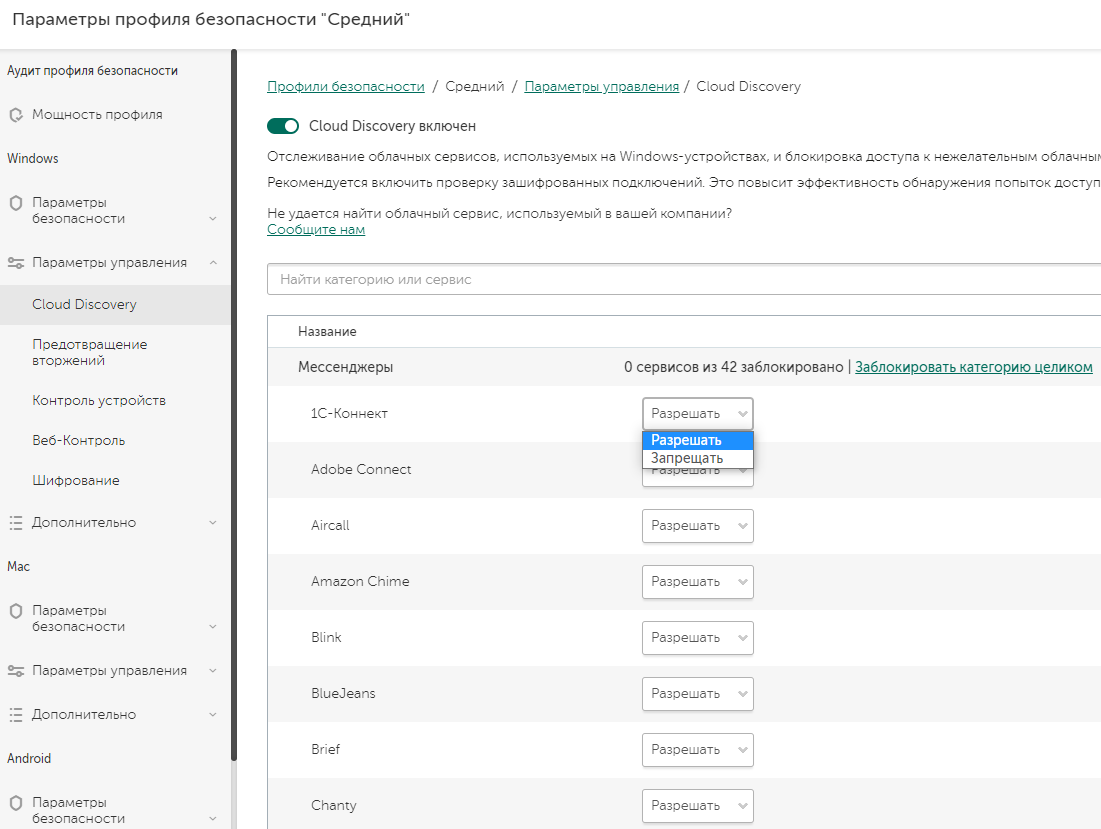This screenshot has width=1101, height=829.
Task: Click the Заблокировать категорию целиком link
Action: point(974,367)
